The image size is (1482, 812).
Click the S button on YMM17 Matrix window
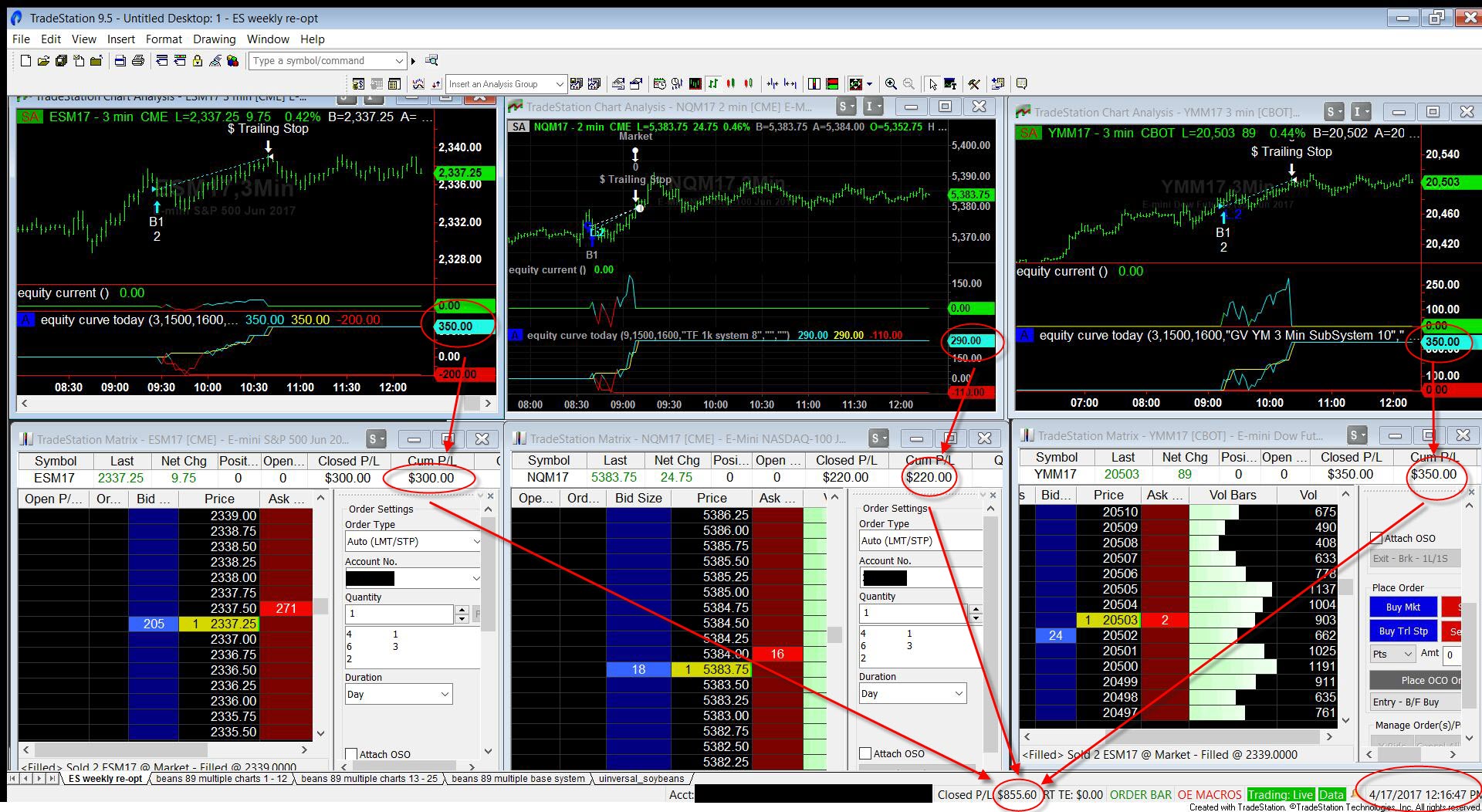1356,435
